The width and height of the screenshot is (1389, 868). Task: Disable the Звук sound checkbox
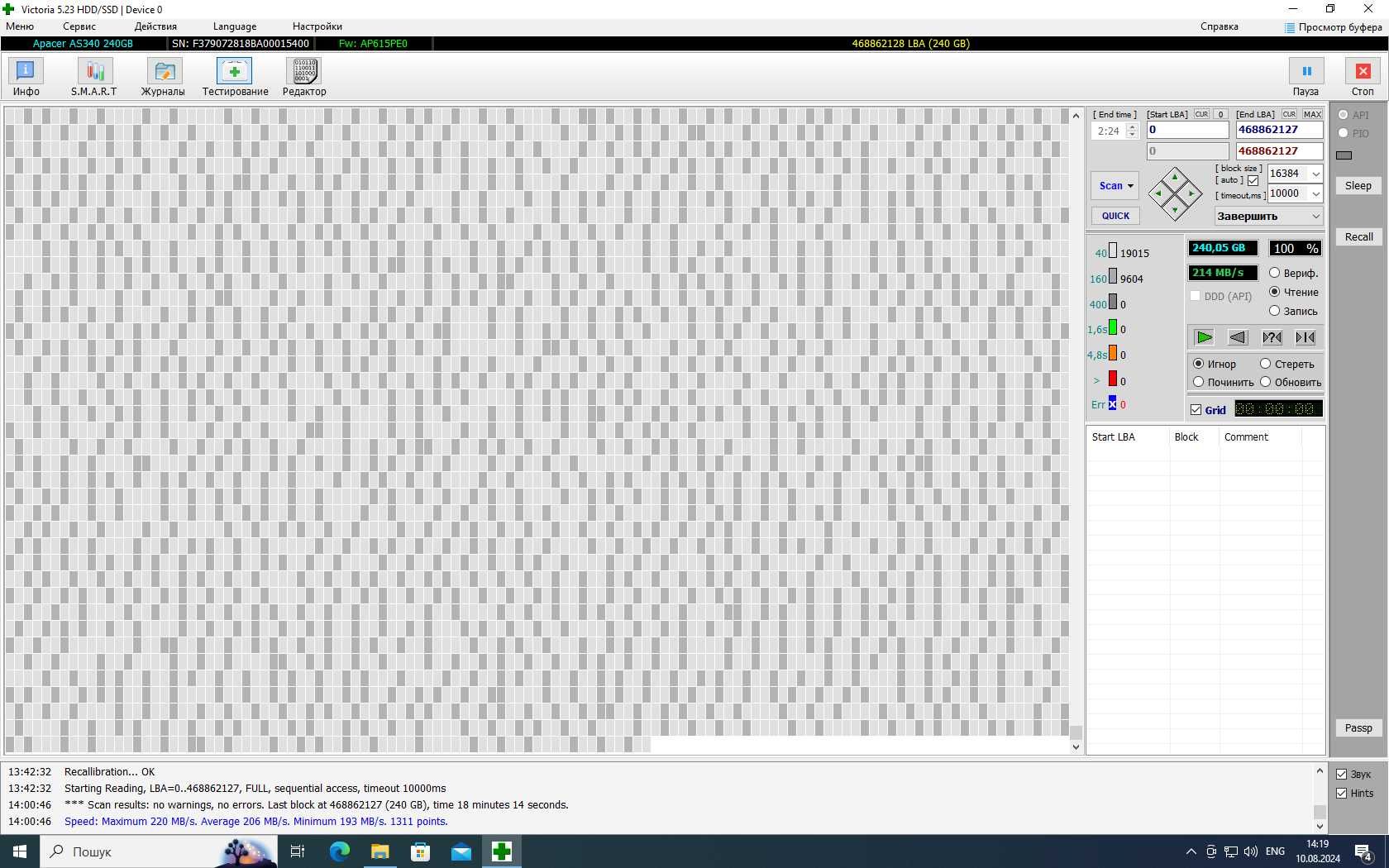click(1341, 775)
